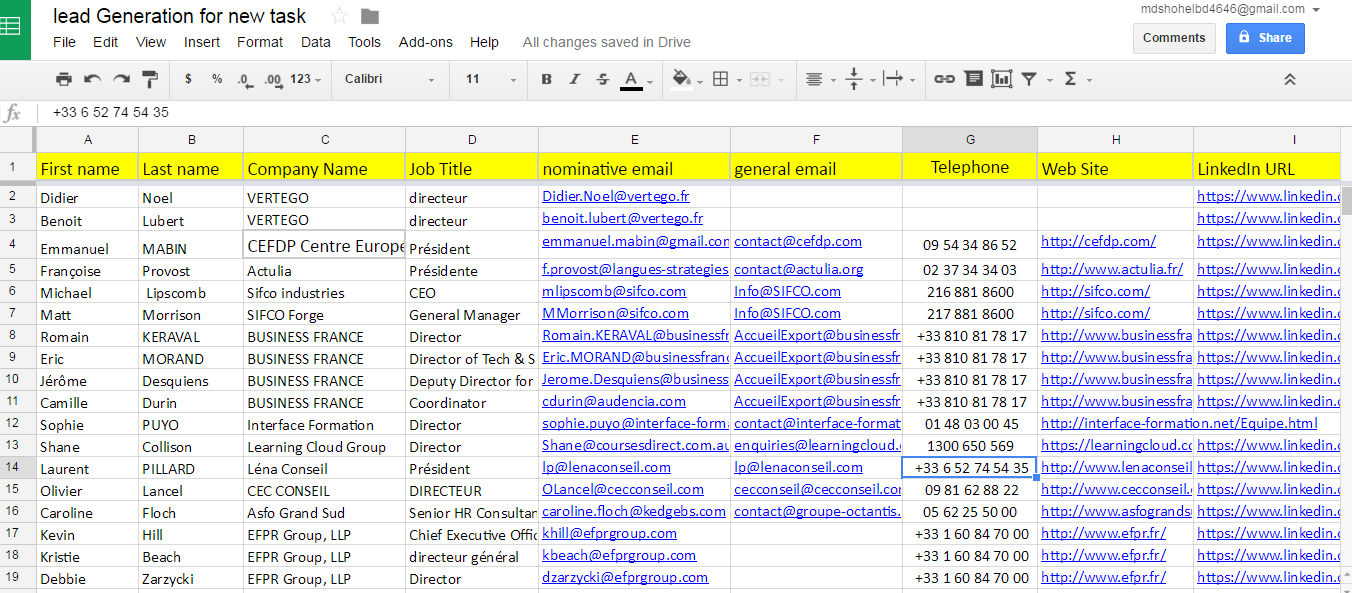Star the spreadsheet
1352x593 pixels.
point(339,15)
